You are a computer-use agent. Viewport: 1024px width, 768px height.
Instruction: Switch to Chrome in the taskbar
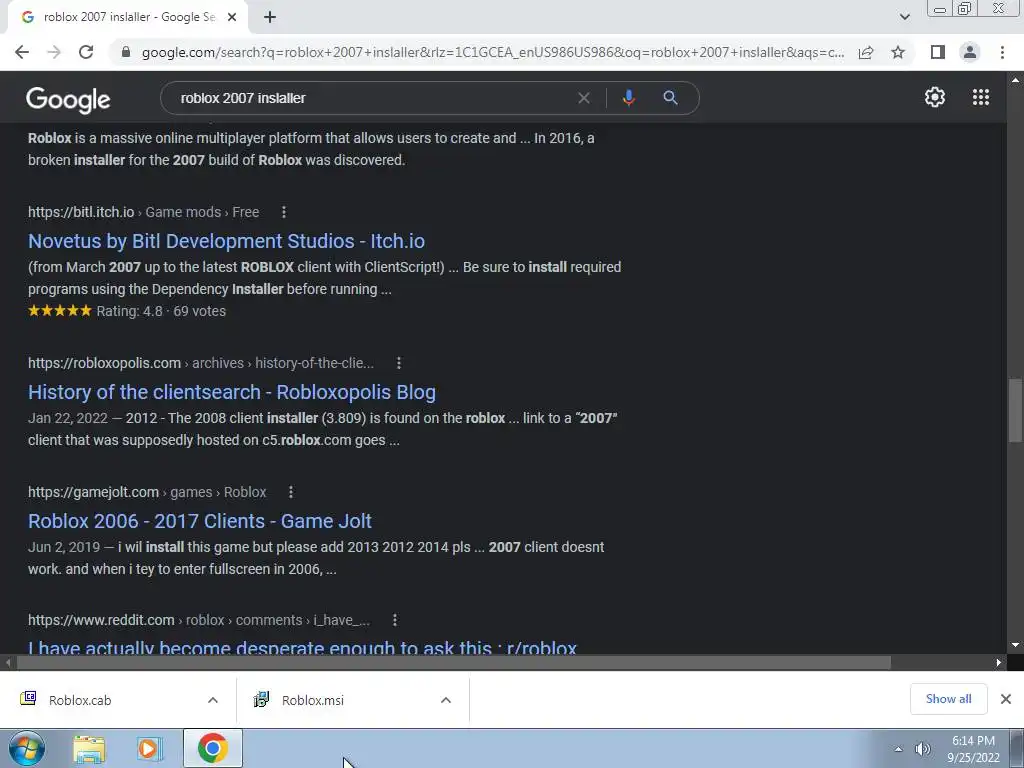point(212,748)
